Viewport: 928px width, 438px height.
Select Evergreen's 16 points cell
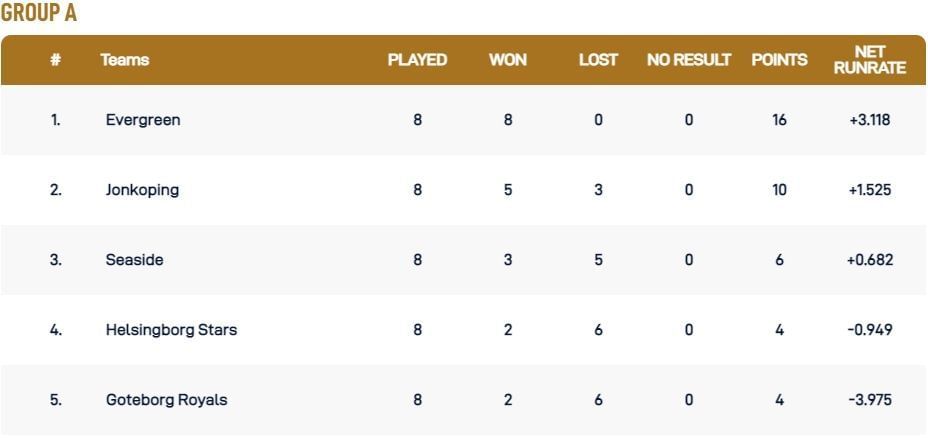click(779, 120)
